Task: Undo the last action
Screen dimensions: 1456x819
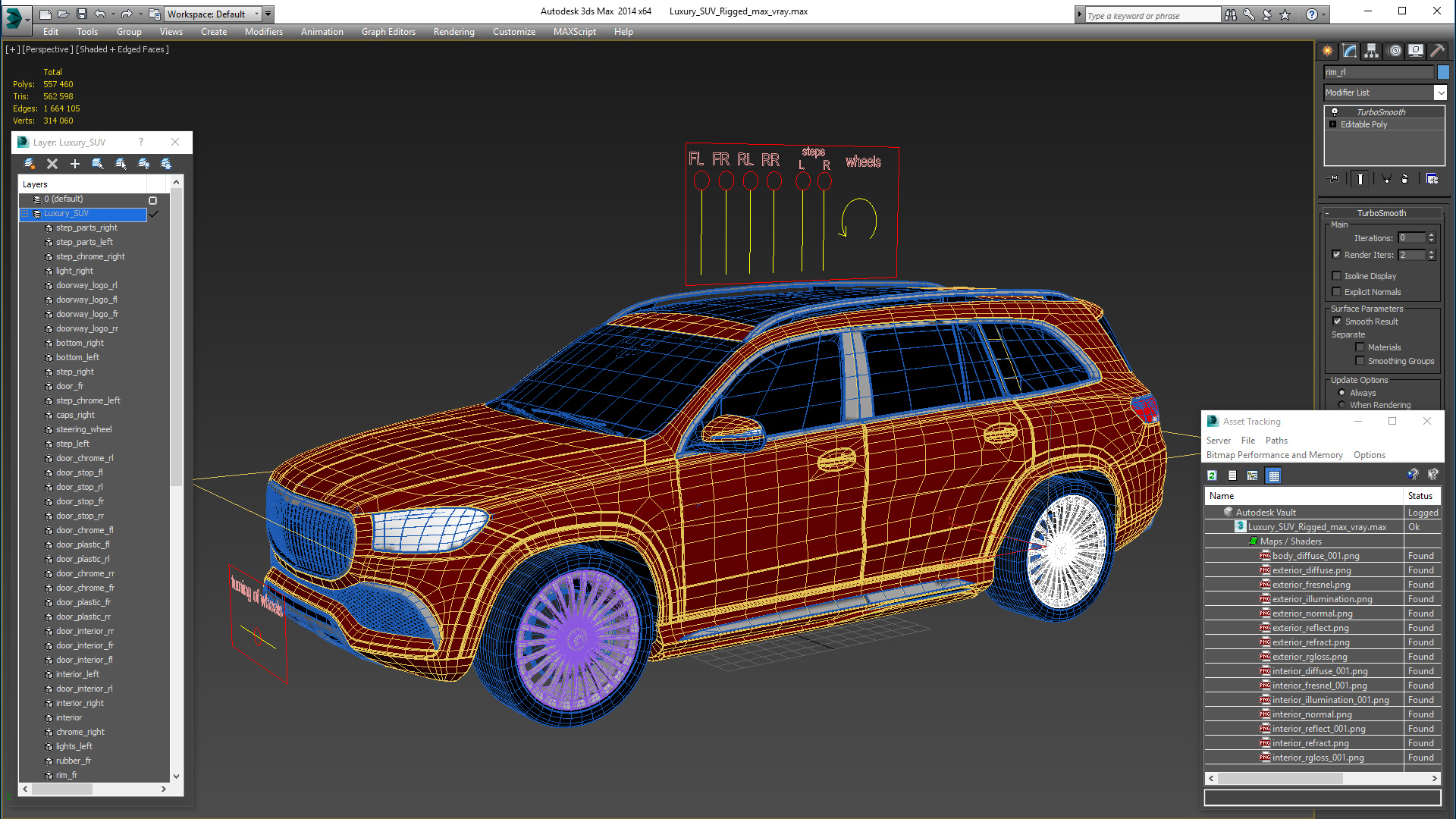Action: click(x=99, y=14)
